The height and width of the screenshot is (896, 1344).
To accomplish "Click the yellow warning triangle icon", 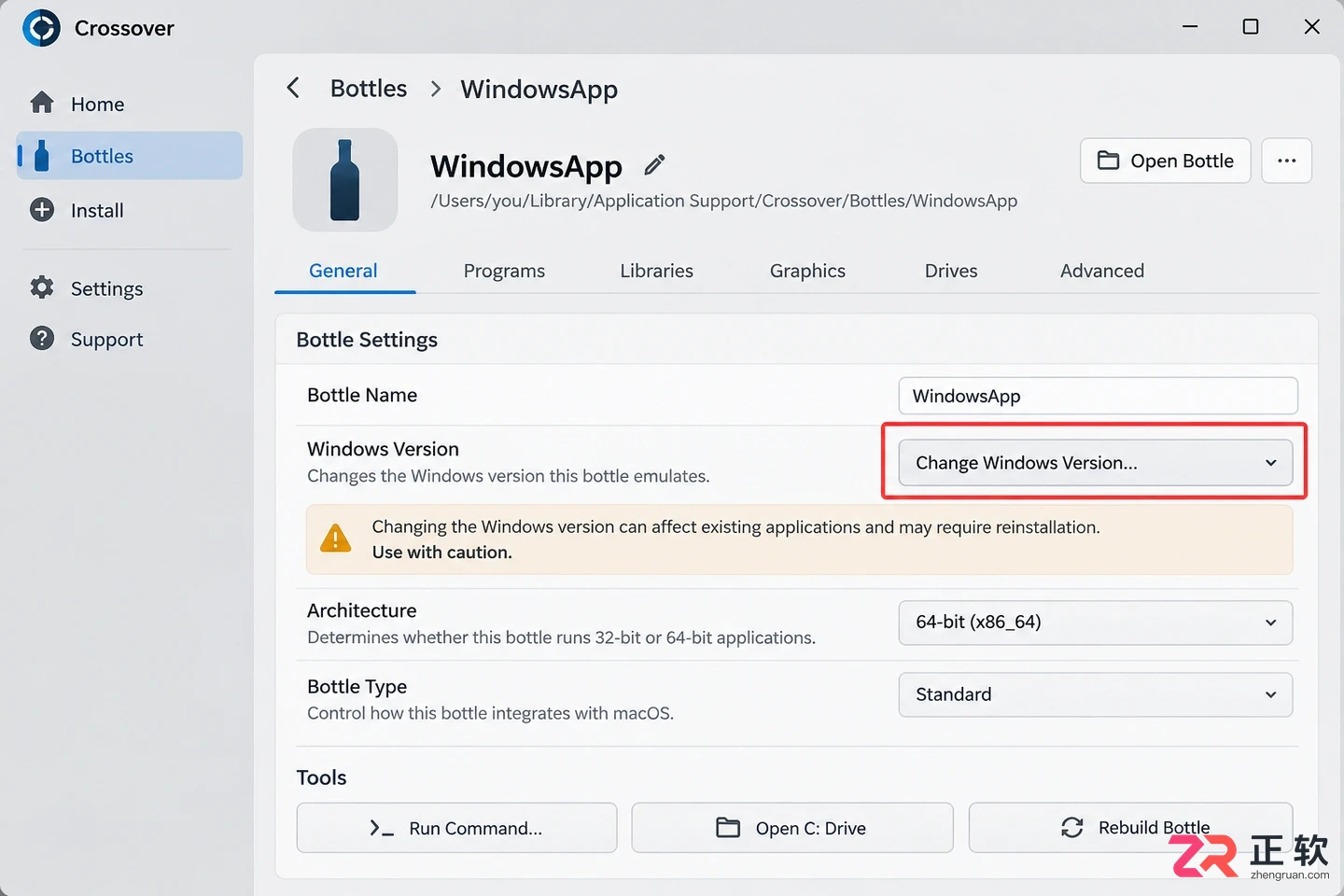I will coord(336,539).
